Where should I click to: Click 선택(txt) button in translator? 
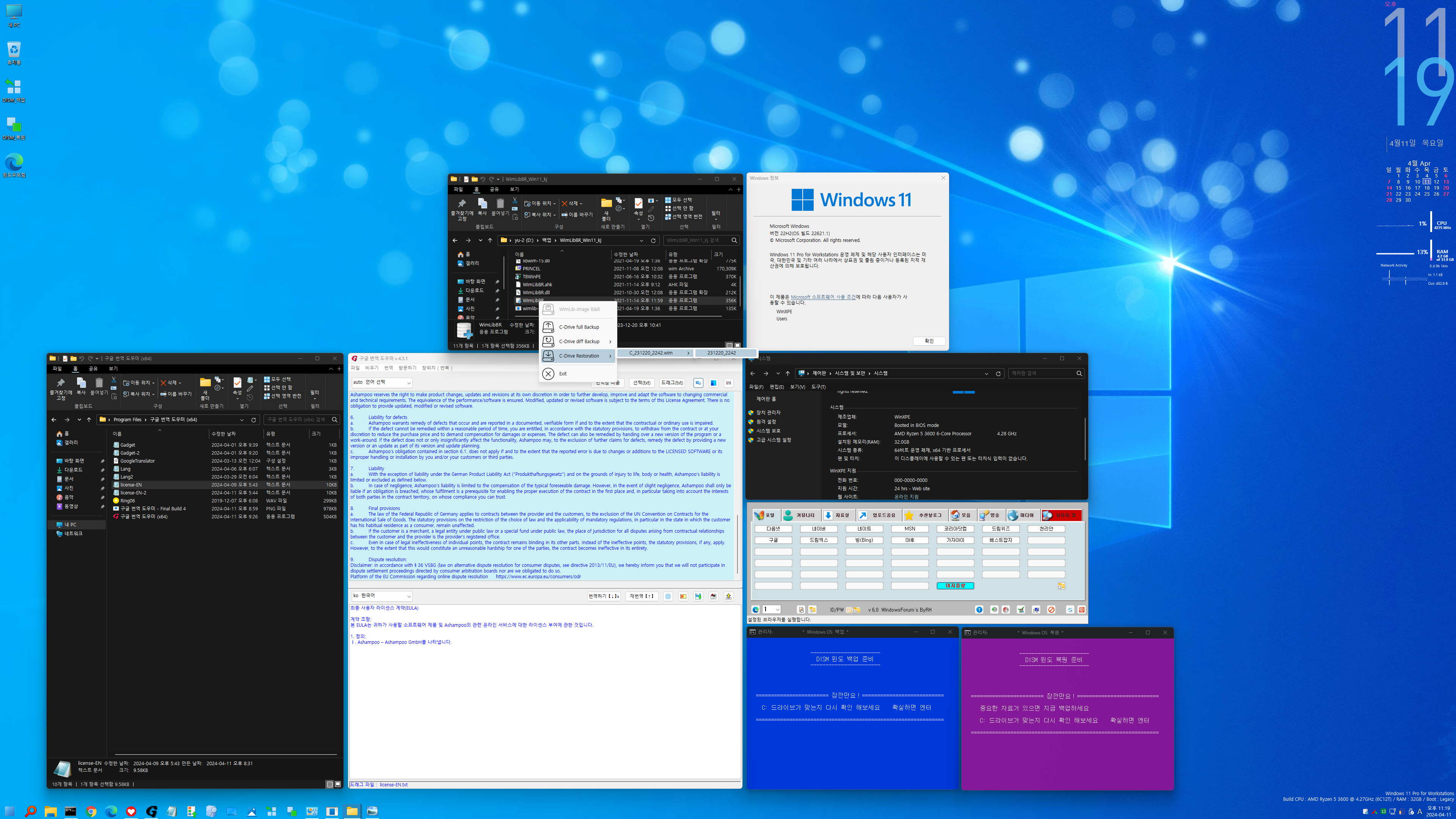642,383
